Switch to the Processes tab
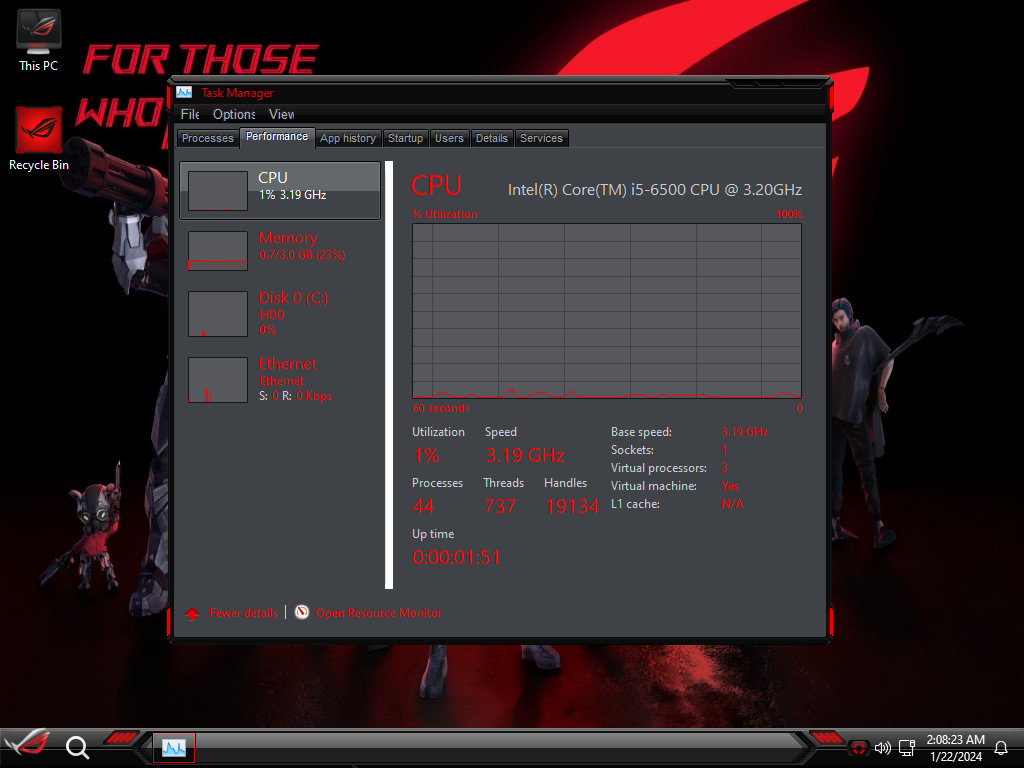Screen dimensions: 1024x768 coord(208,138)
